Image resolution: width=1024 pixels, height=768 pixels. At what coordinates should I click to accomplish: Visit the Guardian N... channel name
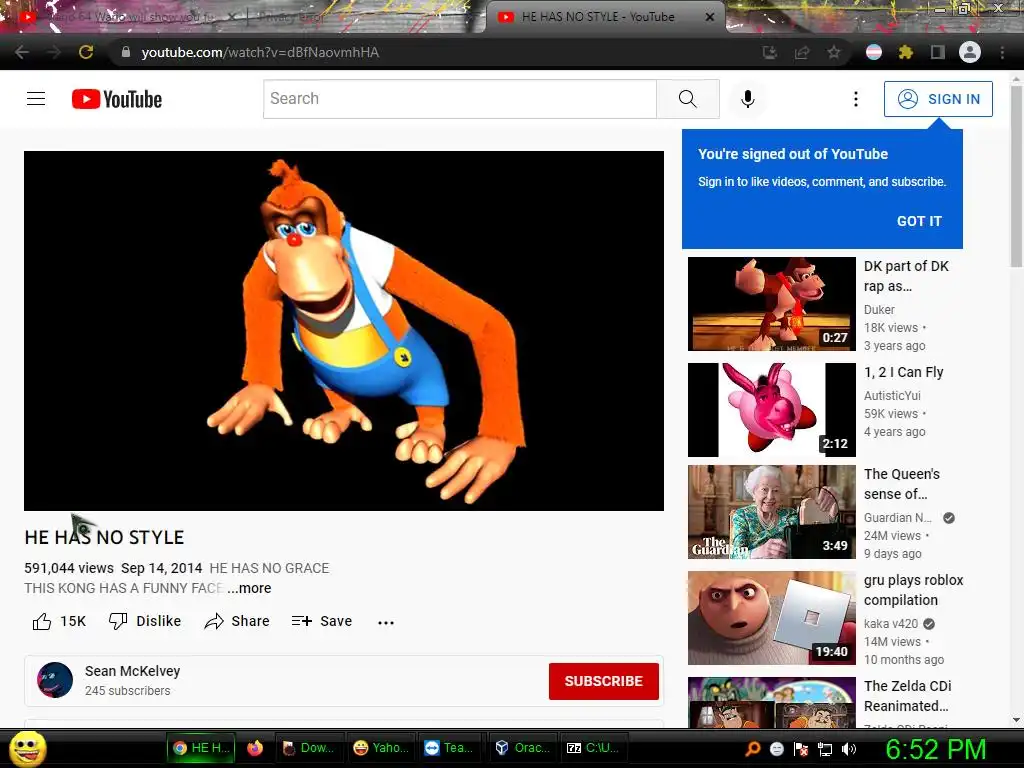coord(897,517)
